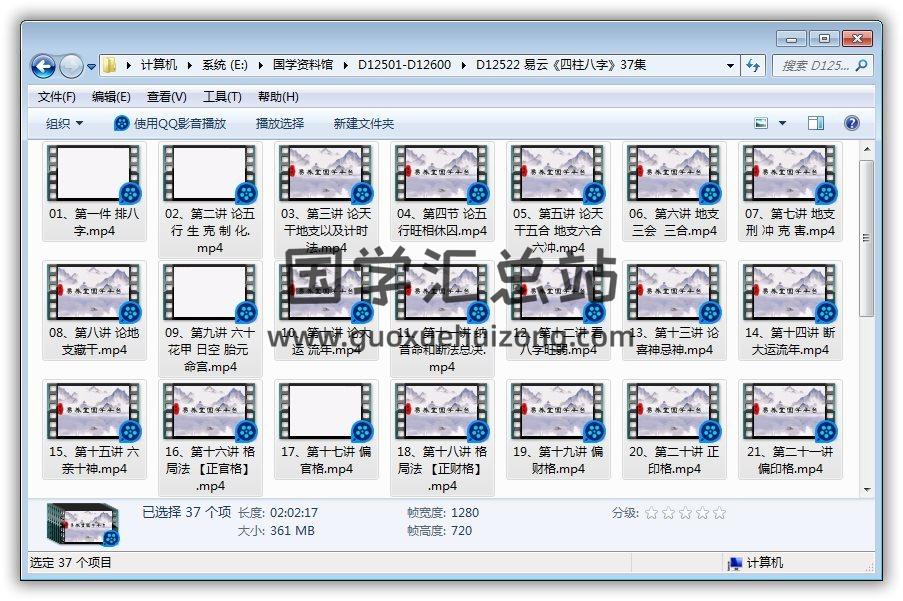Select file 14、第十四讲 断大运流年.mp4
Viewport: 903px width, 601px height.
click(x=790, y=311)
